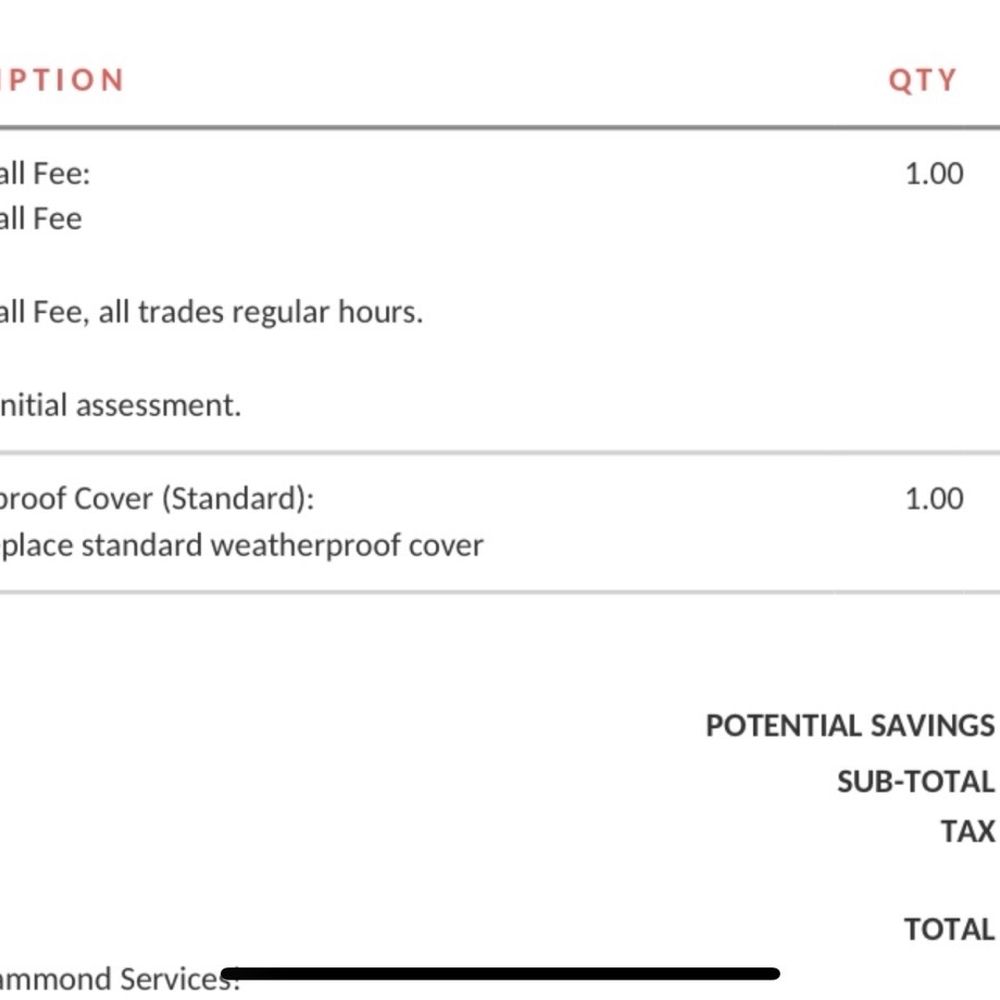The height and width of the screenshot is (1000, 1000).
Task: Tap the divider below weatherproof cover row
Action: (x=500, y=592)
